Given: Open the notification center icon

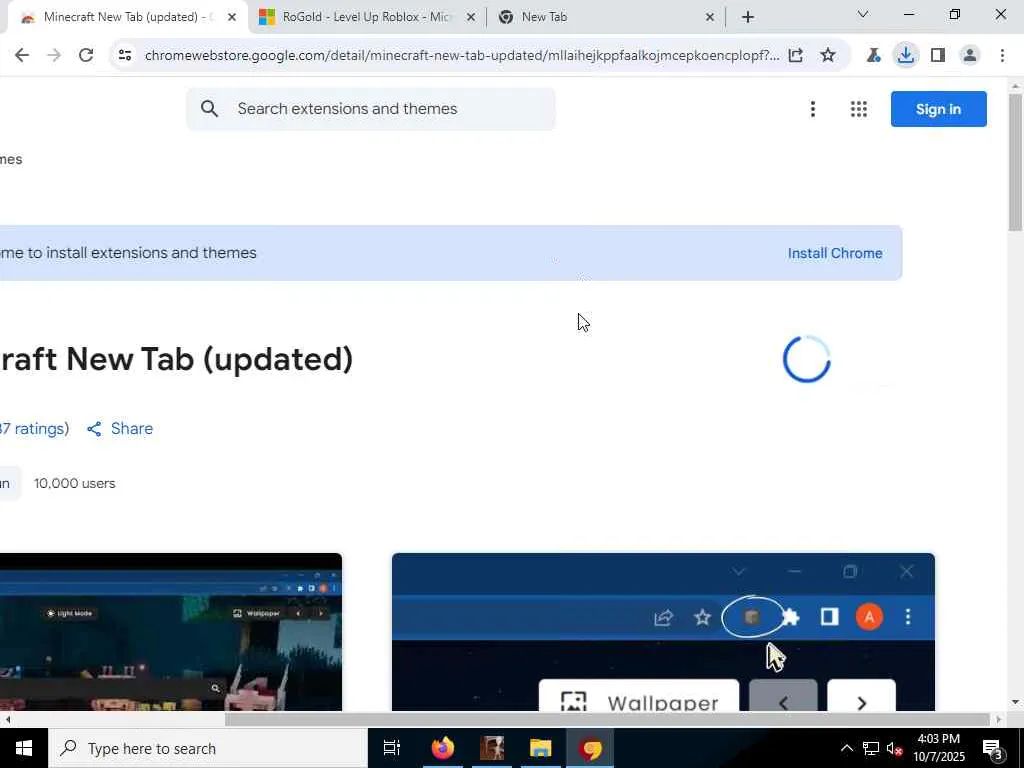Looking at the screenshot, I should point(993,750).
